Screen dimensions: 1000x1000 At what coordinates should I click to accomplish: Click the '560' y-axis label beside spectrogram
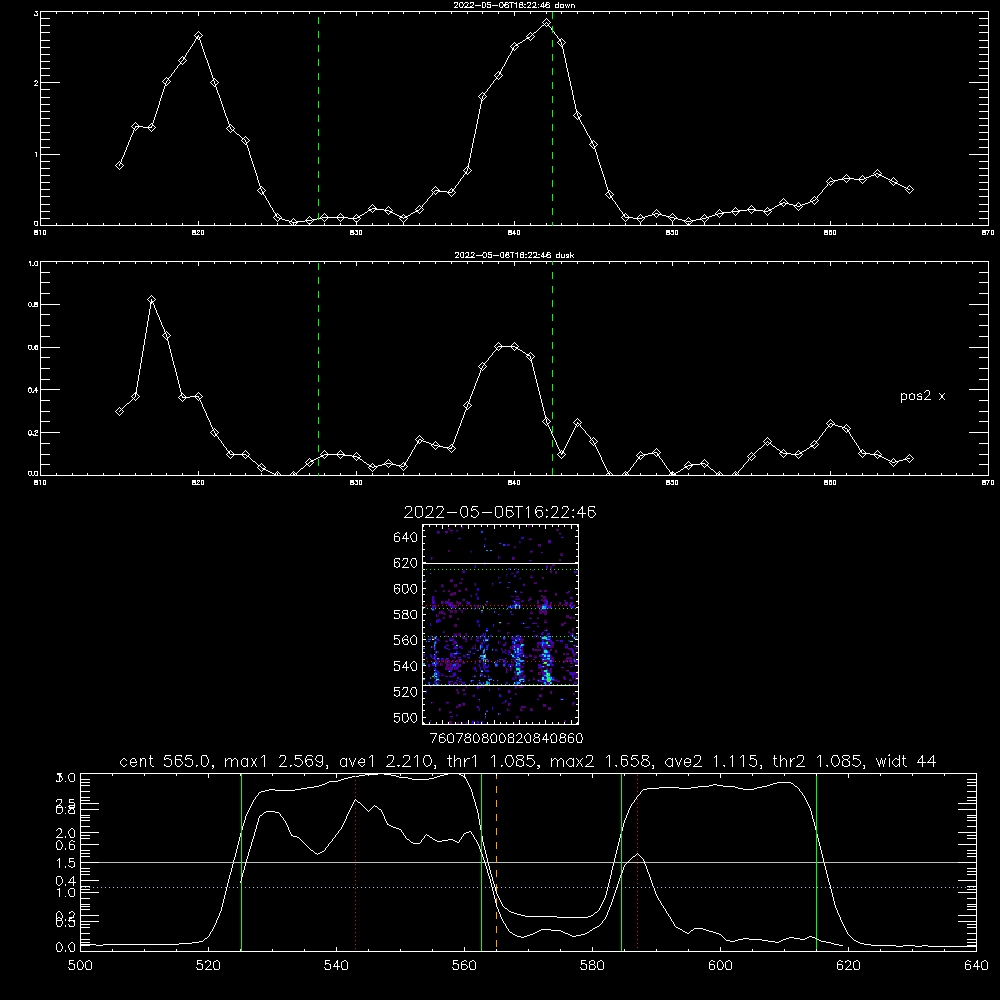pos(406,640)
